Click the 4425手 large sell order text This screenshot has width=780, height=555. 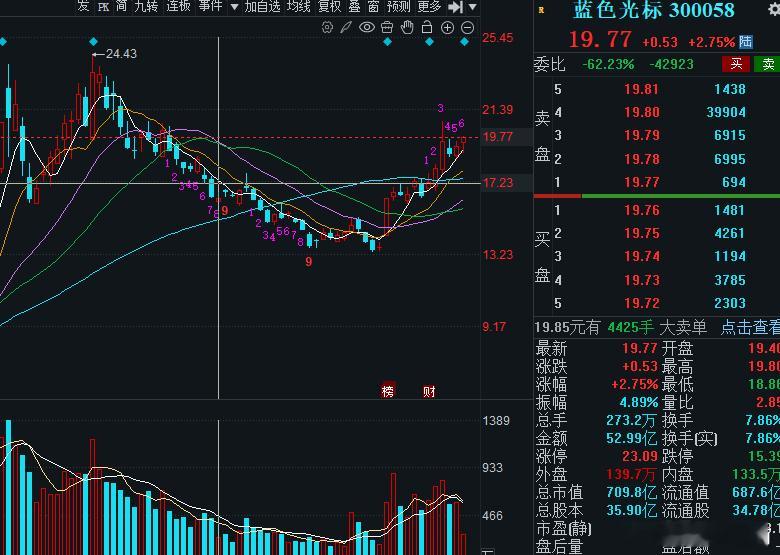point(631,327)
